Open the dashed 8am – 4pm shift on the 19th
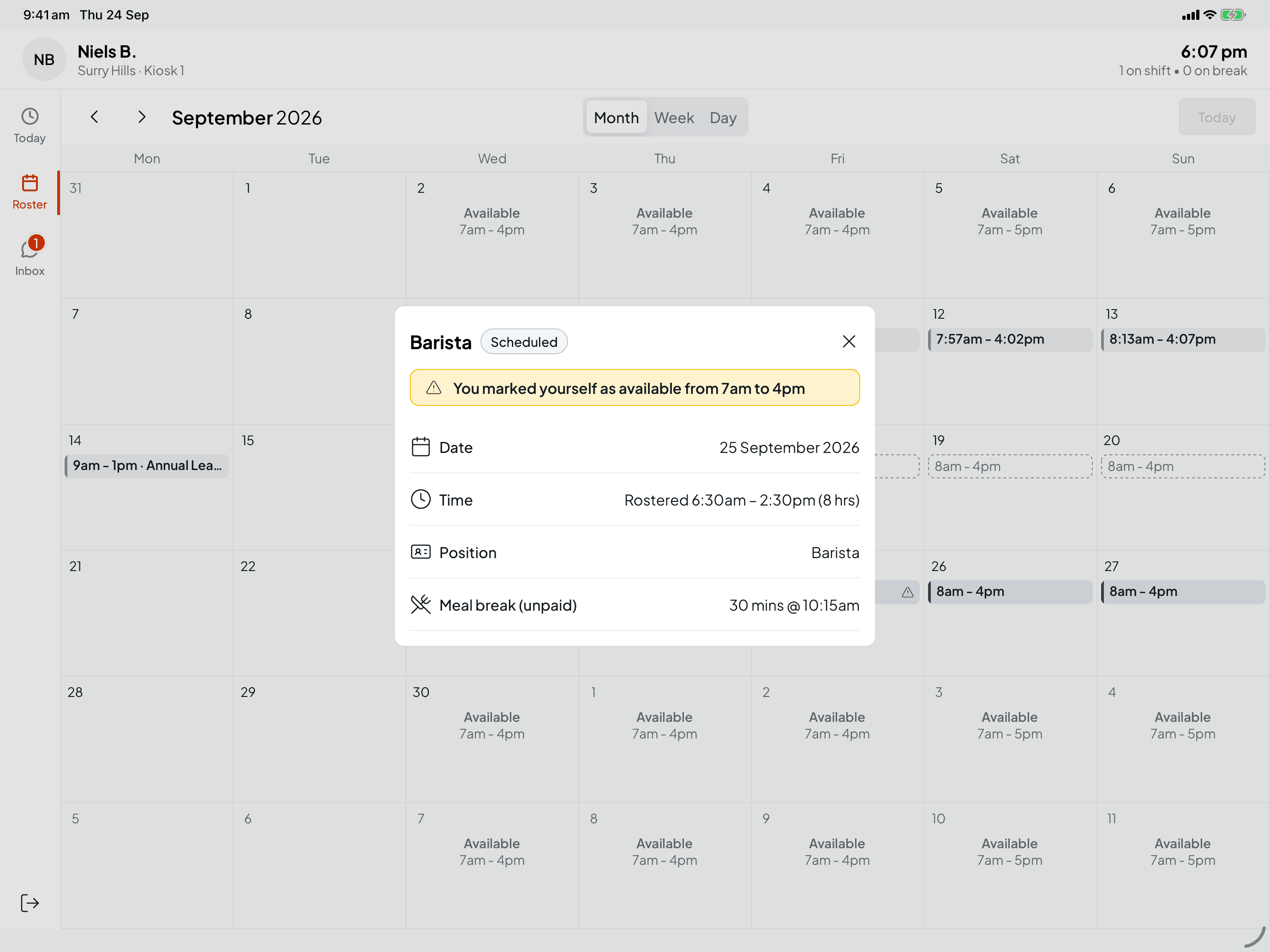1270x952 pixels. 1010,466
